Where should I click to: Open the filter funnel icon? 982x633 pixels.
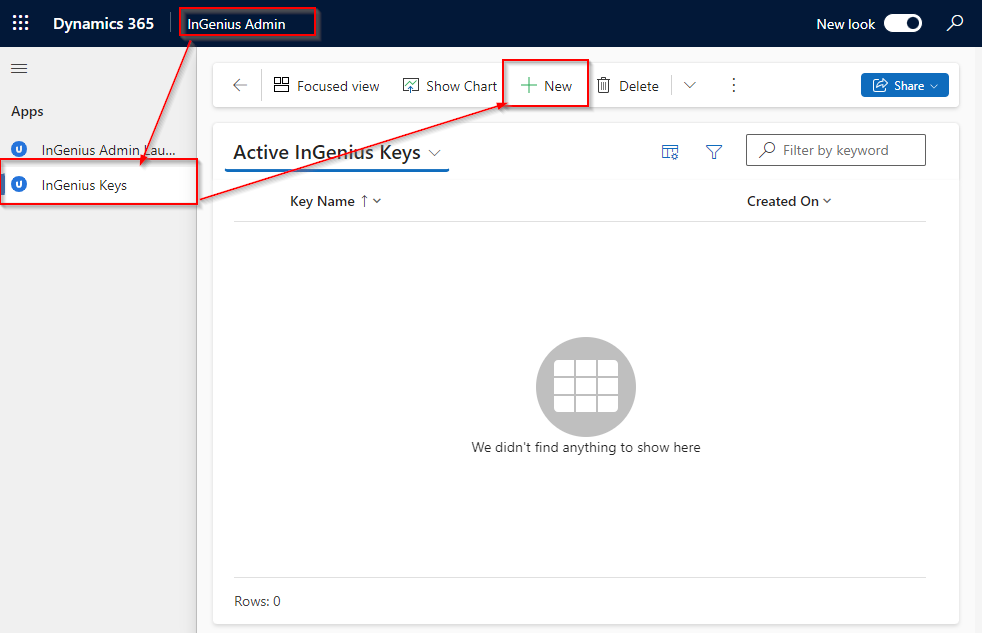pyautogui.click(x=714, y=151)
